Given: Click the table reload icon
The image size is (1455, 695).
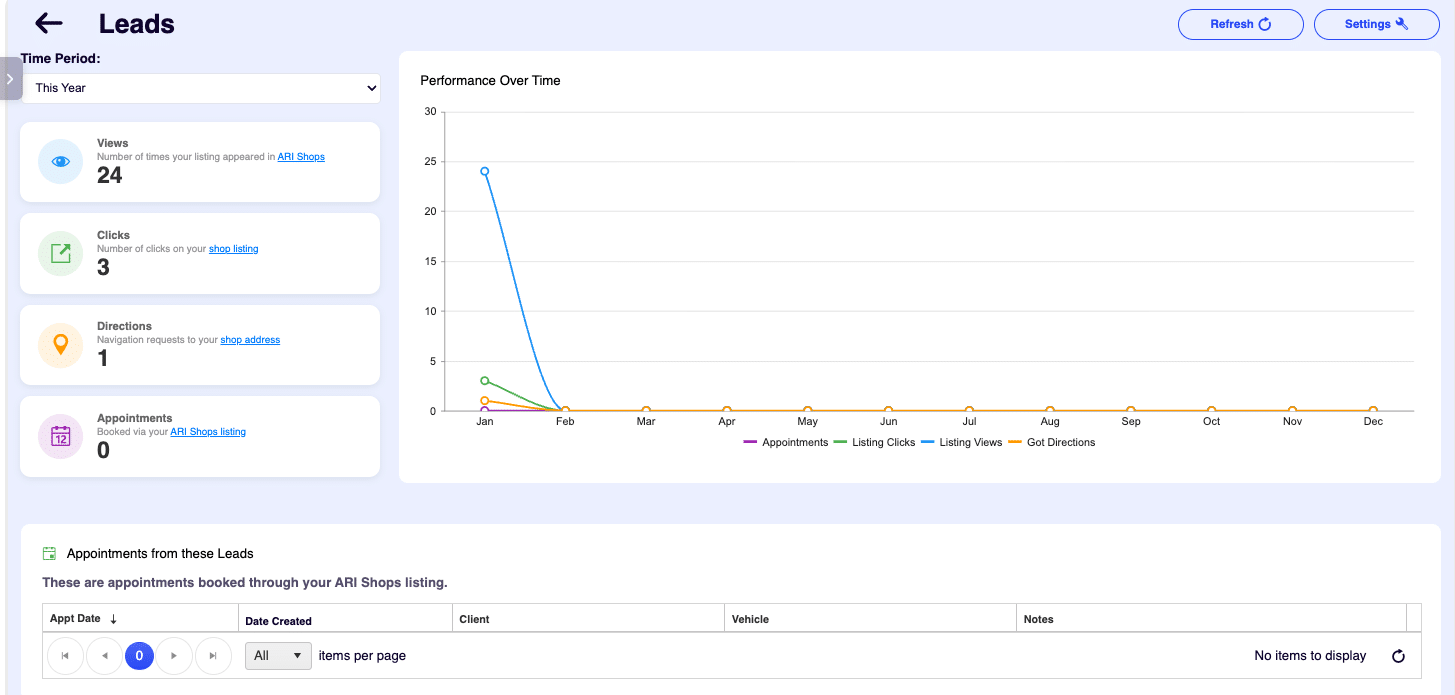Looking at the screenshot, I should coord(1398,656).
